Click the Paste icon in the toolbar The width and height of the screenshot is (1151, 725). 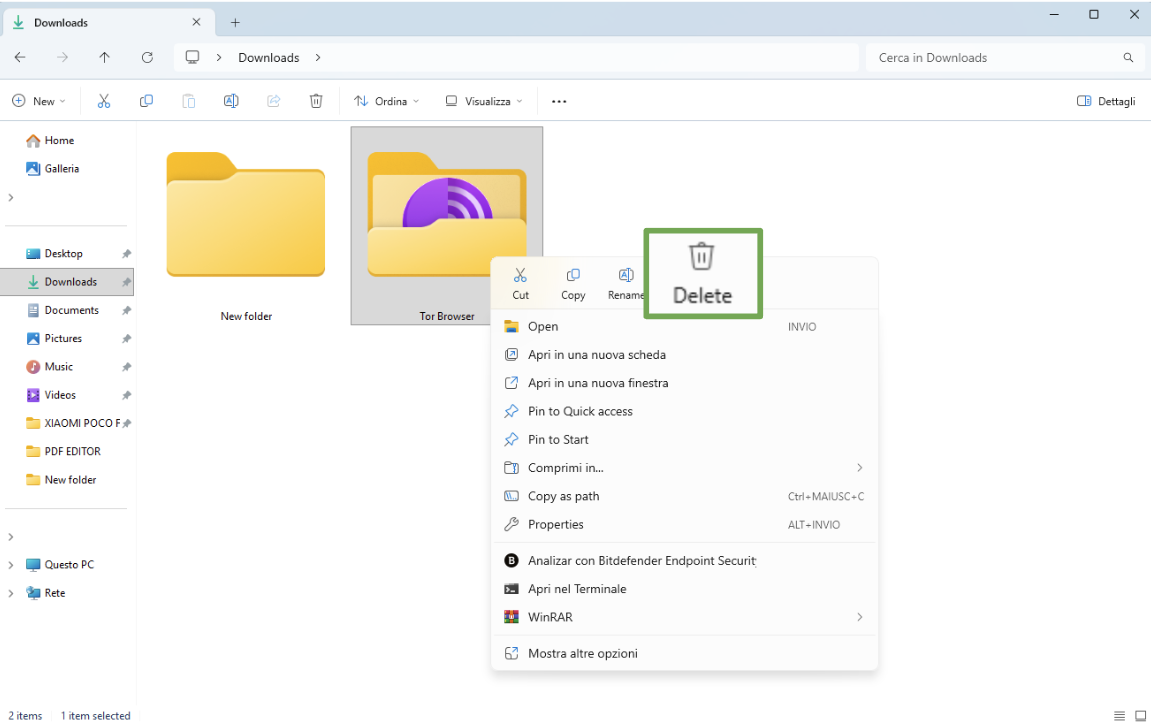[189, 100]
